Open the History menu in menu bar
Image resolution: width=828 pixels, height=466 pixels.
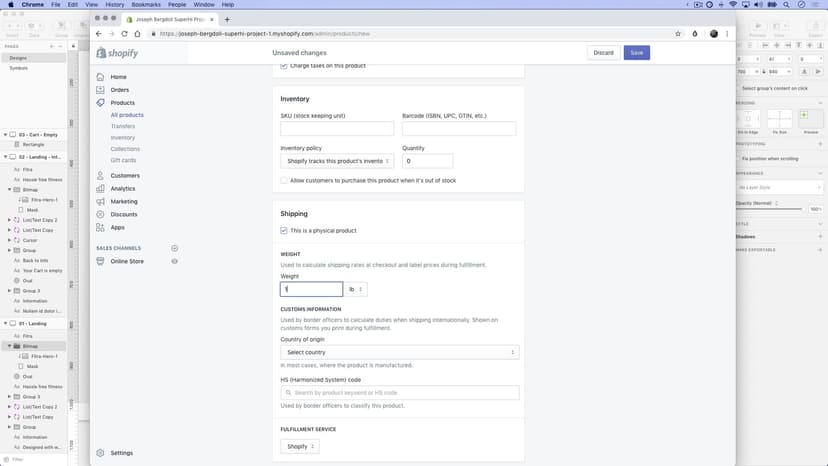pyautogui.click(x=114, y=5)
